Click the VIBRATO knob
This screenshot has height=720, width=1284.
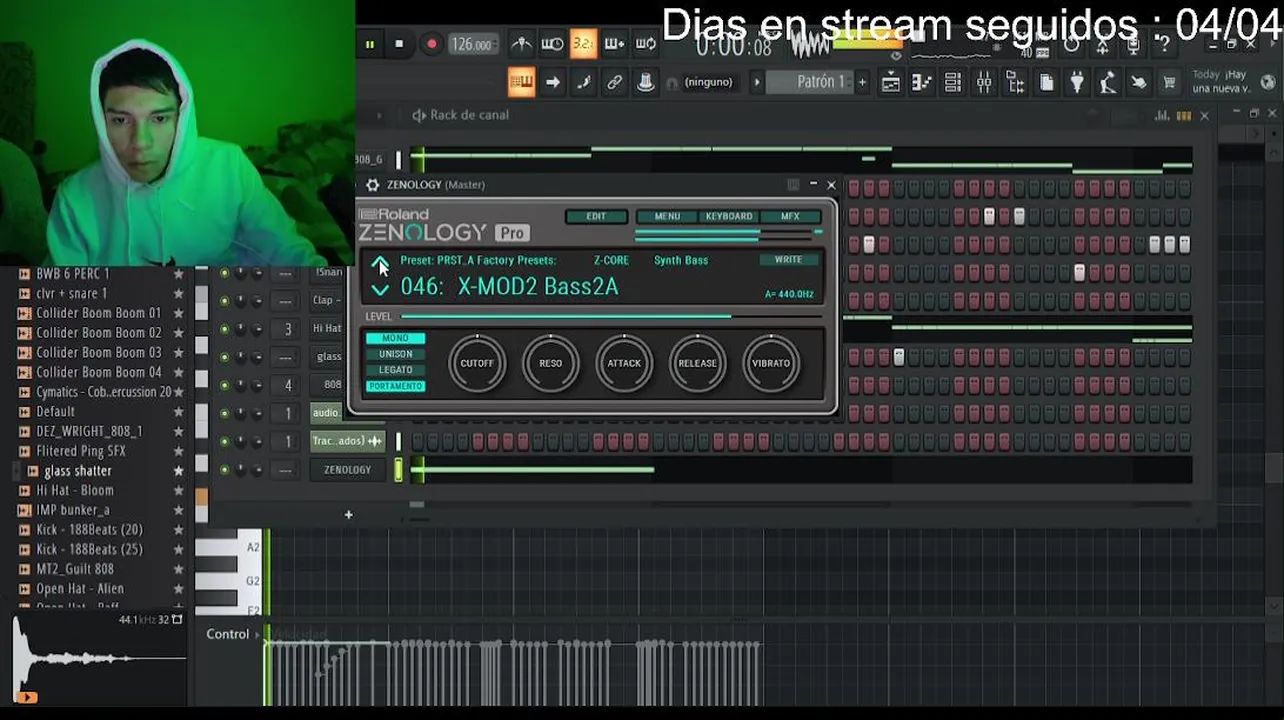[x=771, y=363]
